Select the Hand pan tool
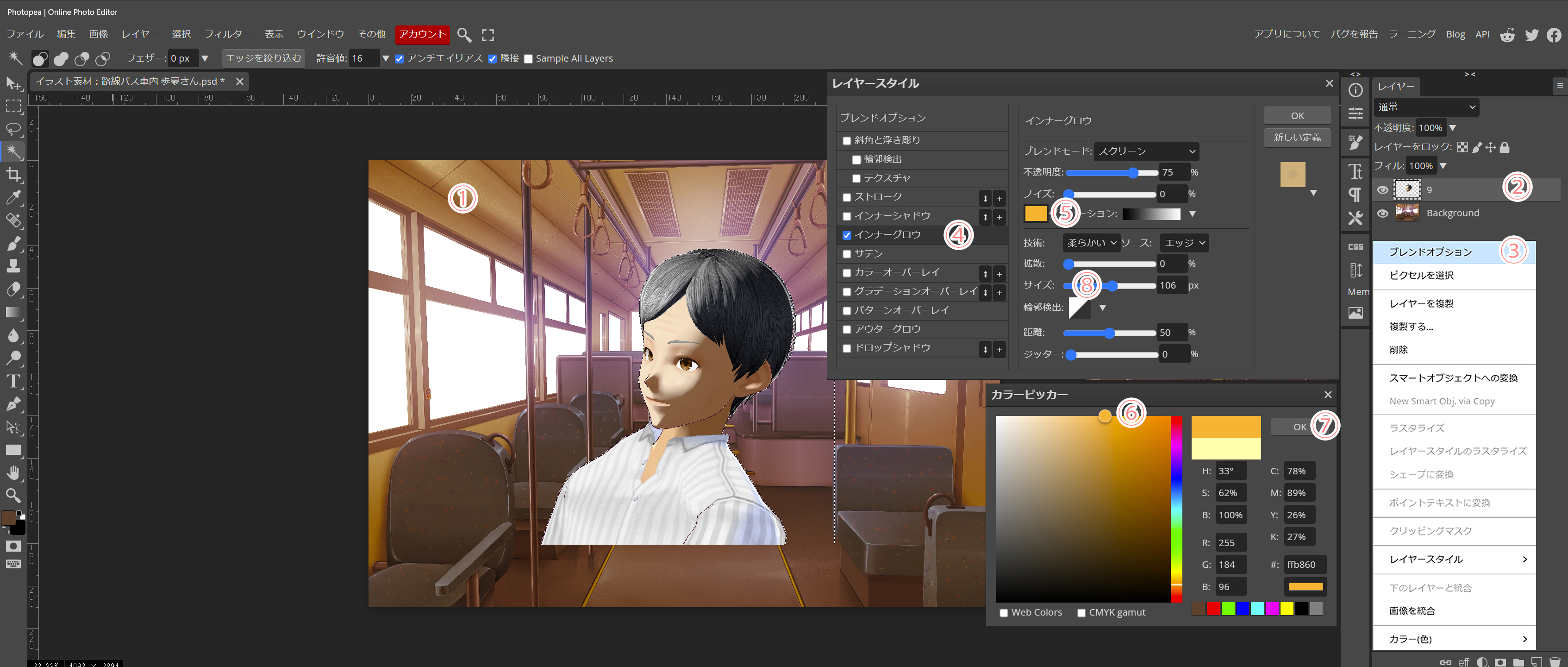Screen dimensions: 1568x667 [x=13, y=472]
